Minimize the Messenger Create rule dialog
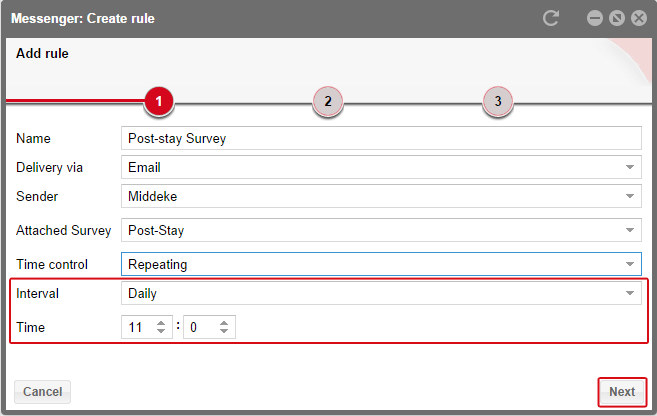This screenshot has height=416, width=657. 595,18
